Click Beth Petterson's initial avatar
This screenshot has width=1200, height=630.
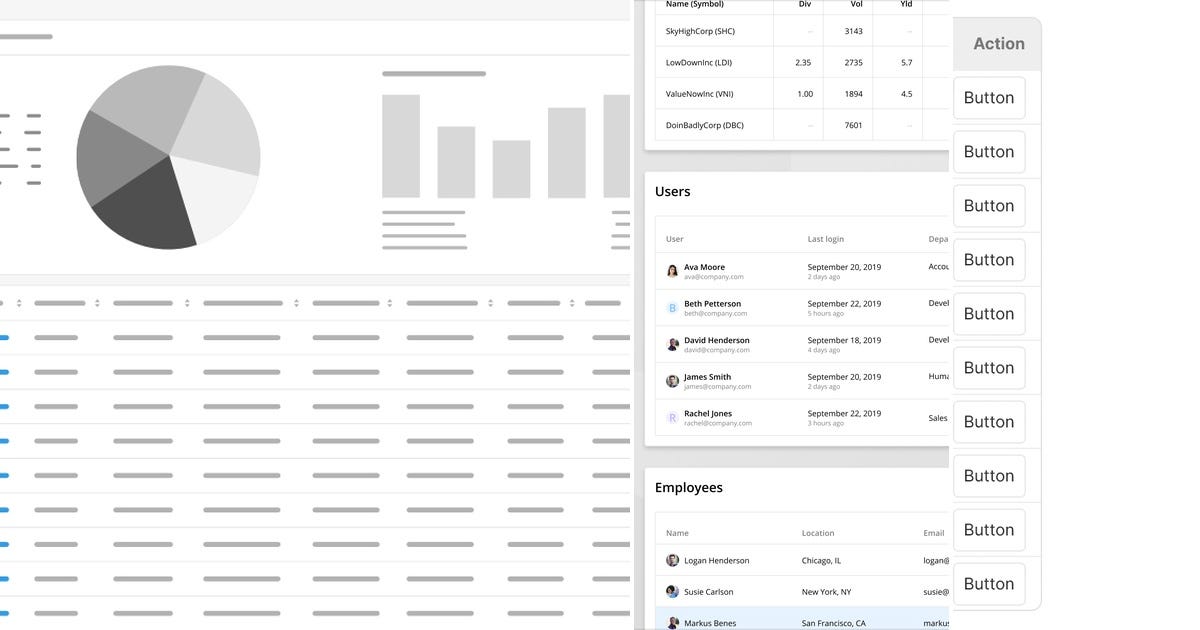click(x=671, y=307)
